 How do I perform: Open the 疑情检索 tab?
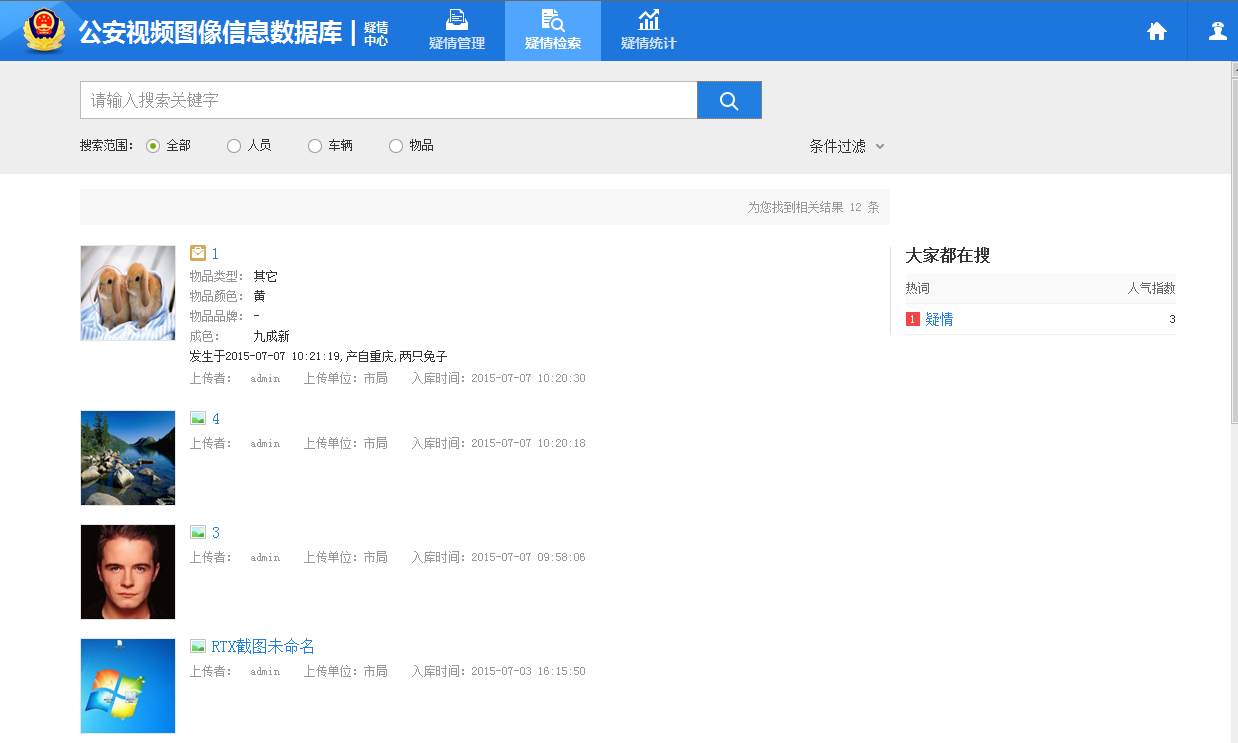click(553, 31)
